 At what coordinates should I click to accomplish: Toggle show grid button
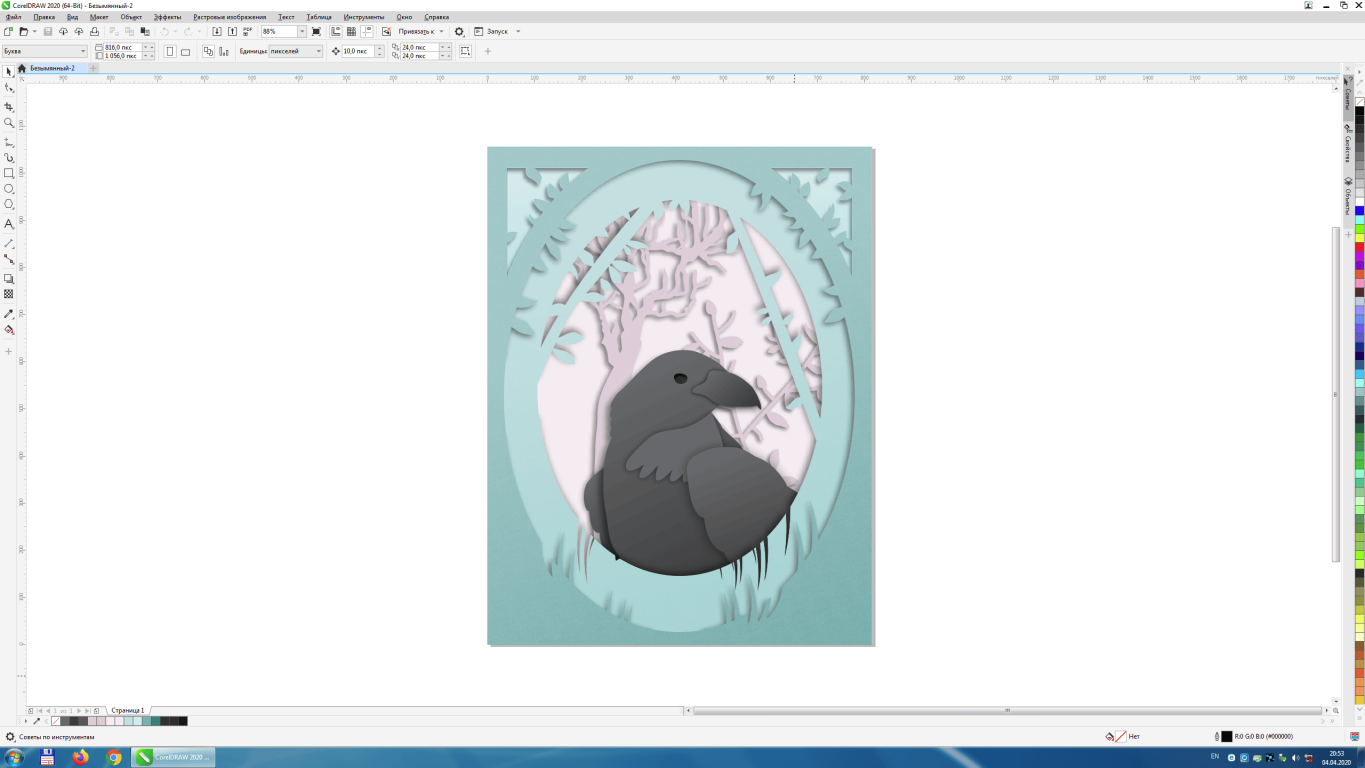click(x=351, y=32)
